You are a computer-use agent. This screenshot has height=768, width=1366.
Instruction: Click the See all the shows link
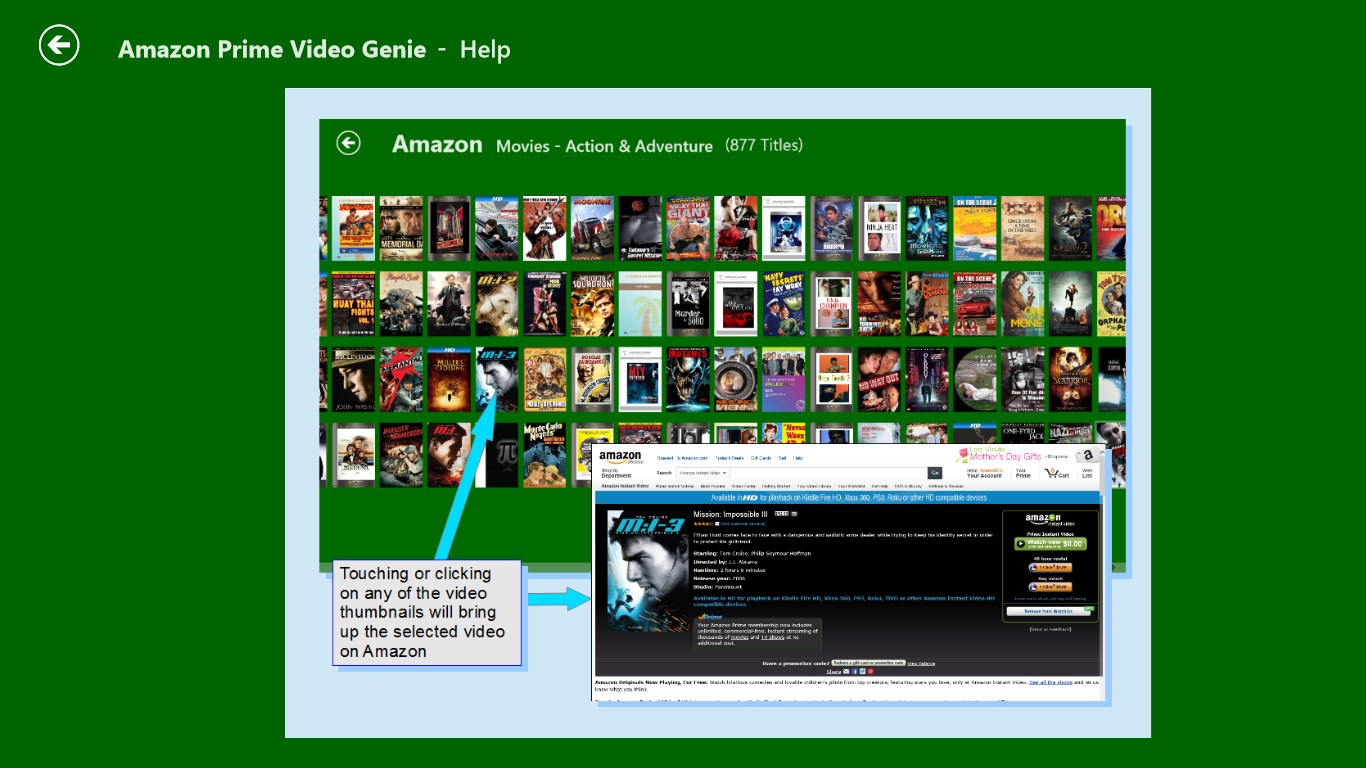click(x=1051, y=682)
